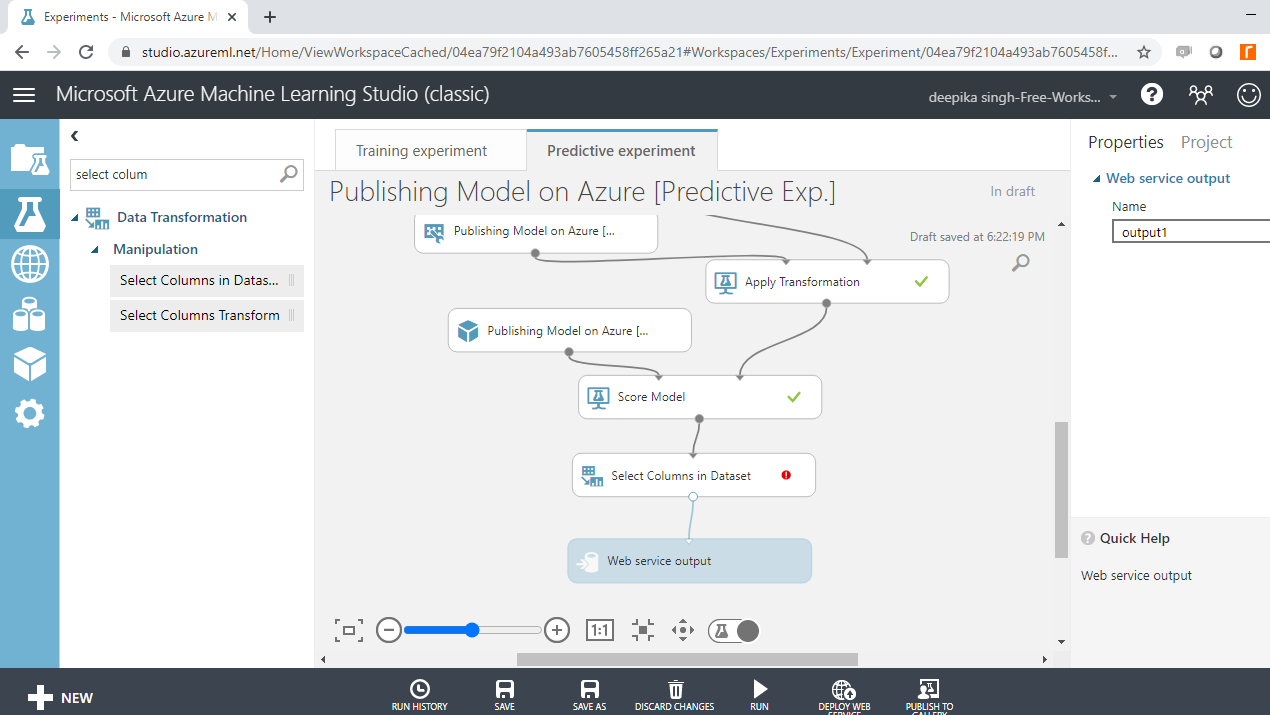Open the workspace dropdown for deepika singh

pyautogui.click(x=1024, y=97)
